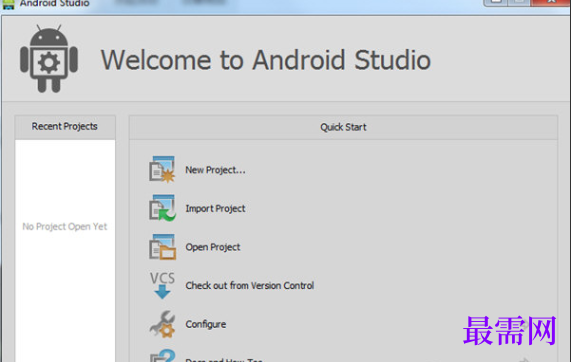Close the Android Studio window

pyautogui.click(x=550, y=3)
